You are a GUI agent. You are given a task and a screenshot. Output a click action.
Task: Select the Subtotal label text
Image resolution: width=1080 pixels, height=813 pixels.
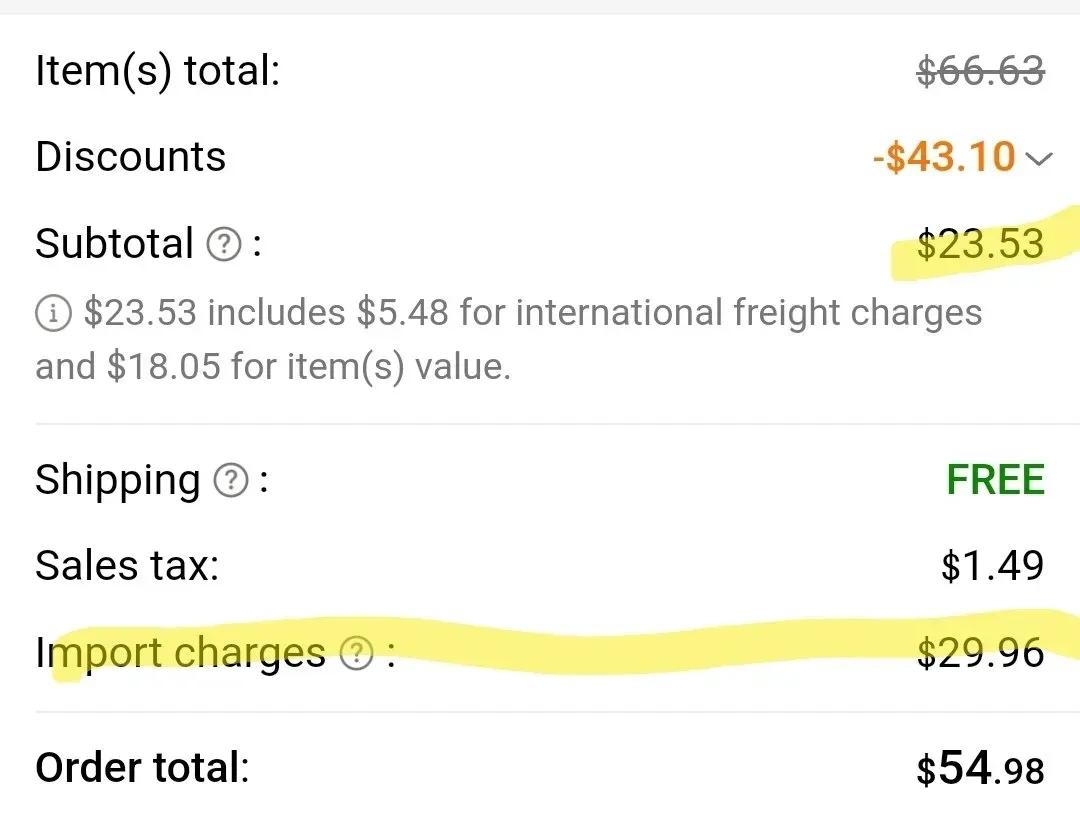[x=114, y=243]
